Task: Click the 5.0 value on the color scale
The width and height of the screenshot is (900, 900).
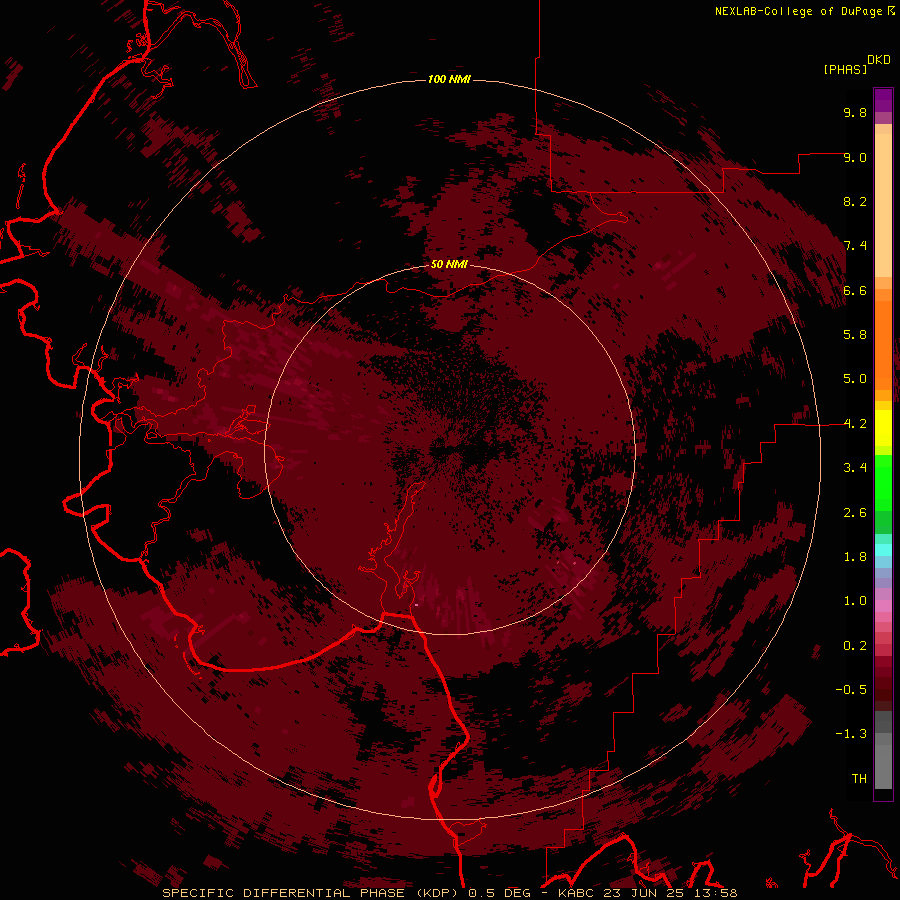Action: click(x=855, y=379)
